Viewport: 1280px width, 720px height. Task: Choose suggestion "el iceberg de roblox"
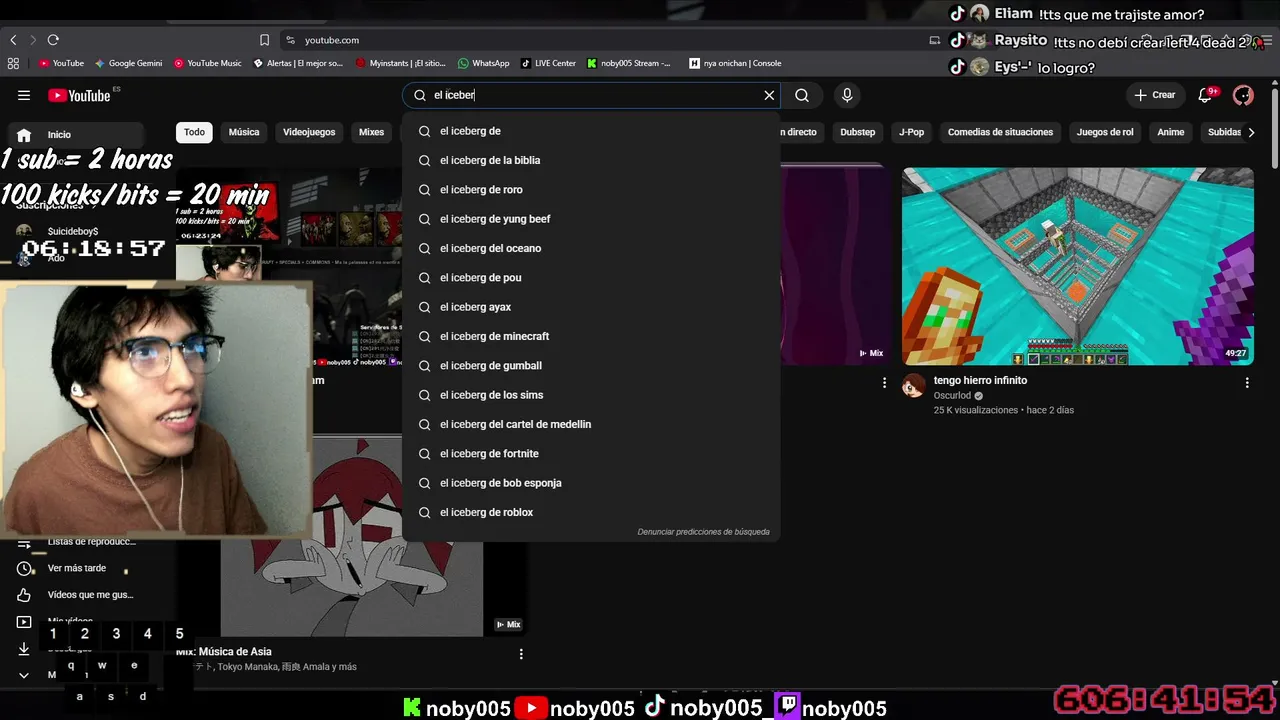(x=591, y=512)
